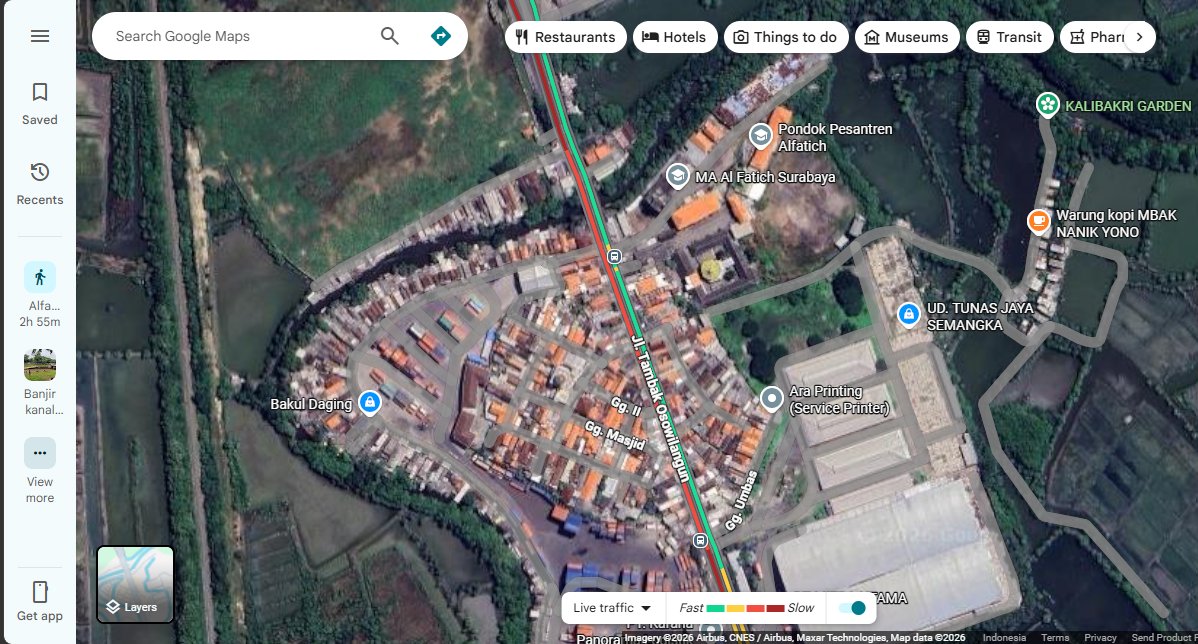Click the search Google Maps field
This screenshot has height=644, width=1198.
pos(243,36)
